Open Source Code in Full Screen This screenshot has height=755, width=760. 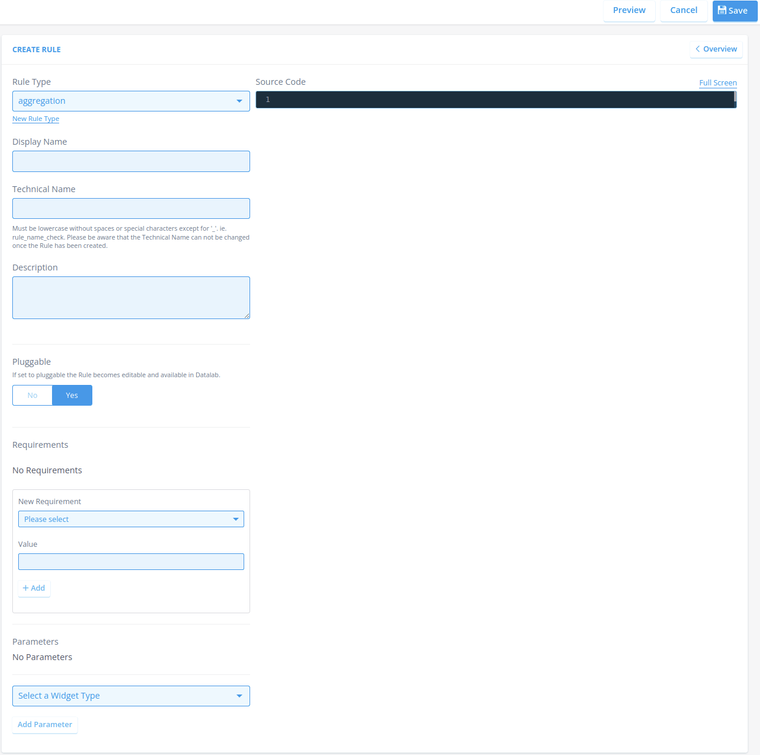pos(717,83)
